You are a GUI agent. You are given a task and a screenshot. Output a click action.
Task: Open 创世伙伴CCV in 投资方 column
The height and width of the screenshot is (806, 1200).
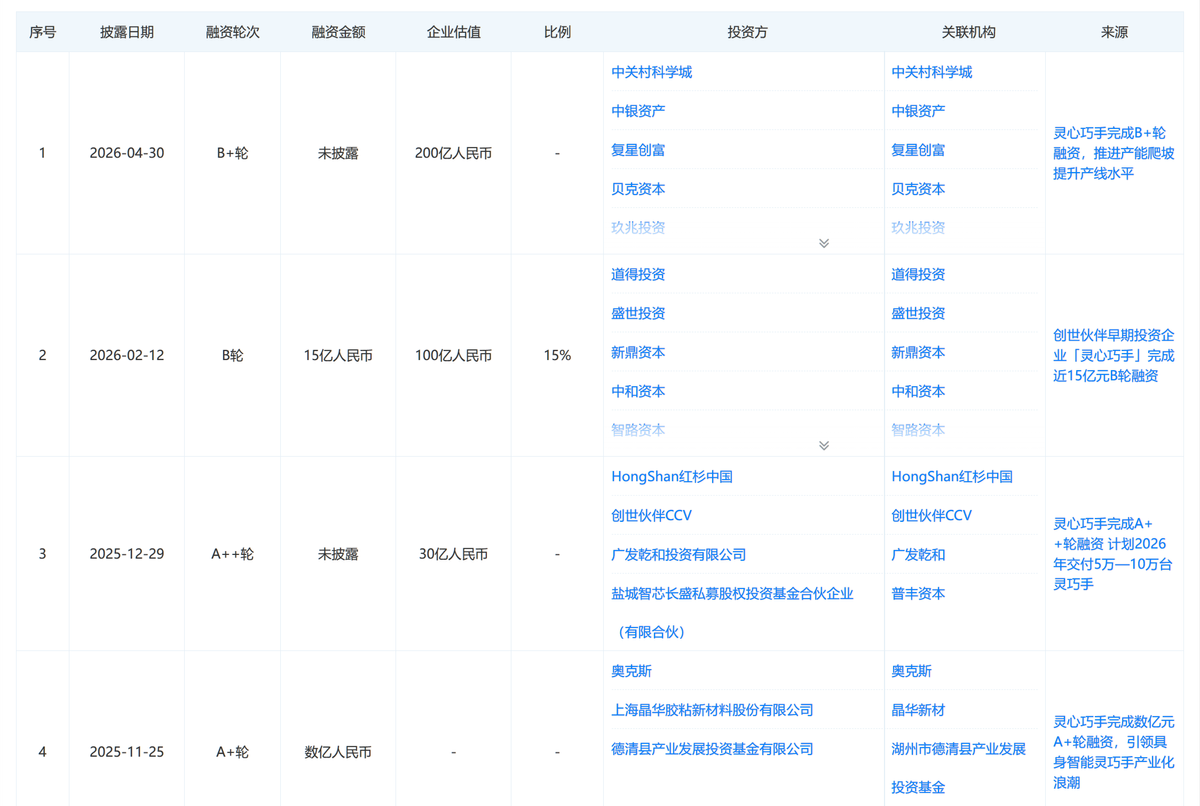pyautogui.click(x=651, y=516)
